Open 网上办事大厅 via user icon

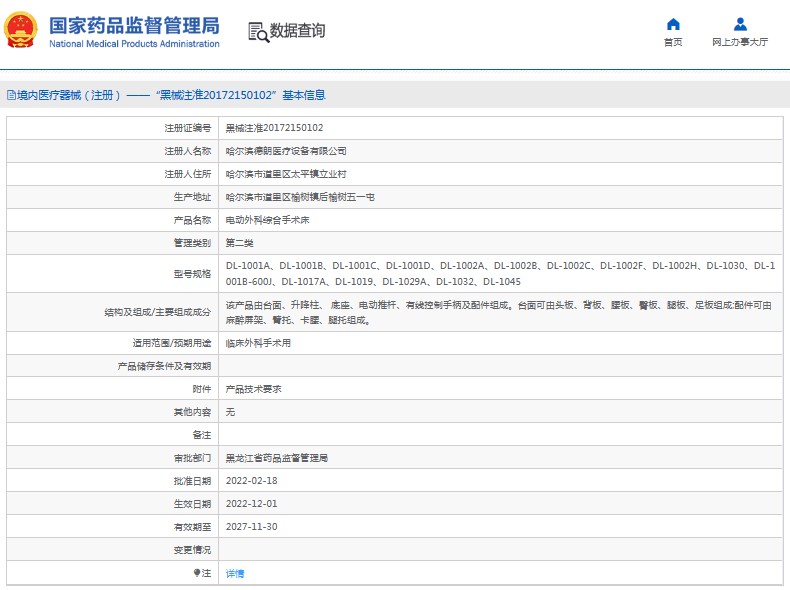point(740,24)
